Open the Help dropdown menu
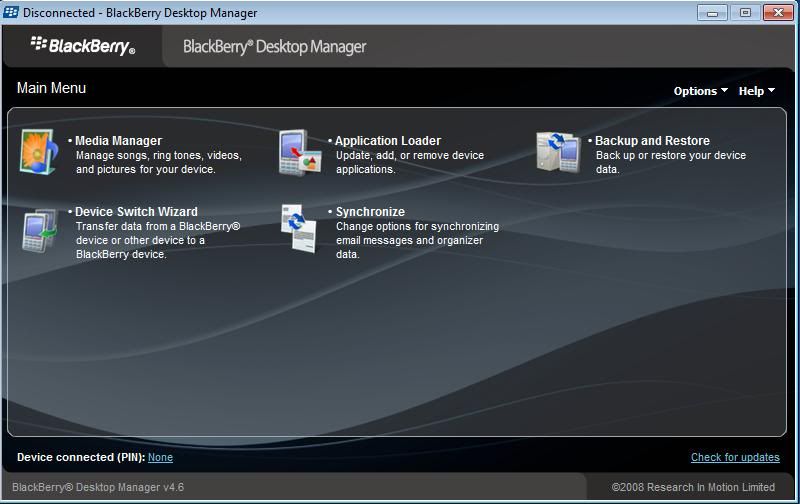Viewport: 800px width, 504px height. pos(757,91)
